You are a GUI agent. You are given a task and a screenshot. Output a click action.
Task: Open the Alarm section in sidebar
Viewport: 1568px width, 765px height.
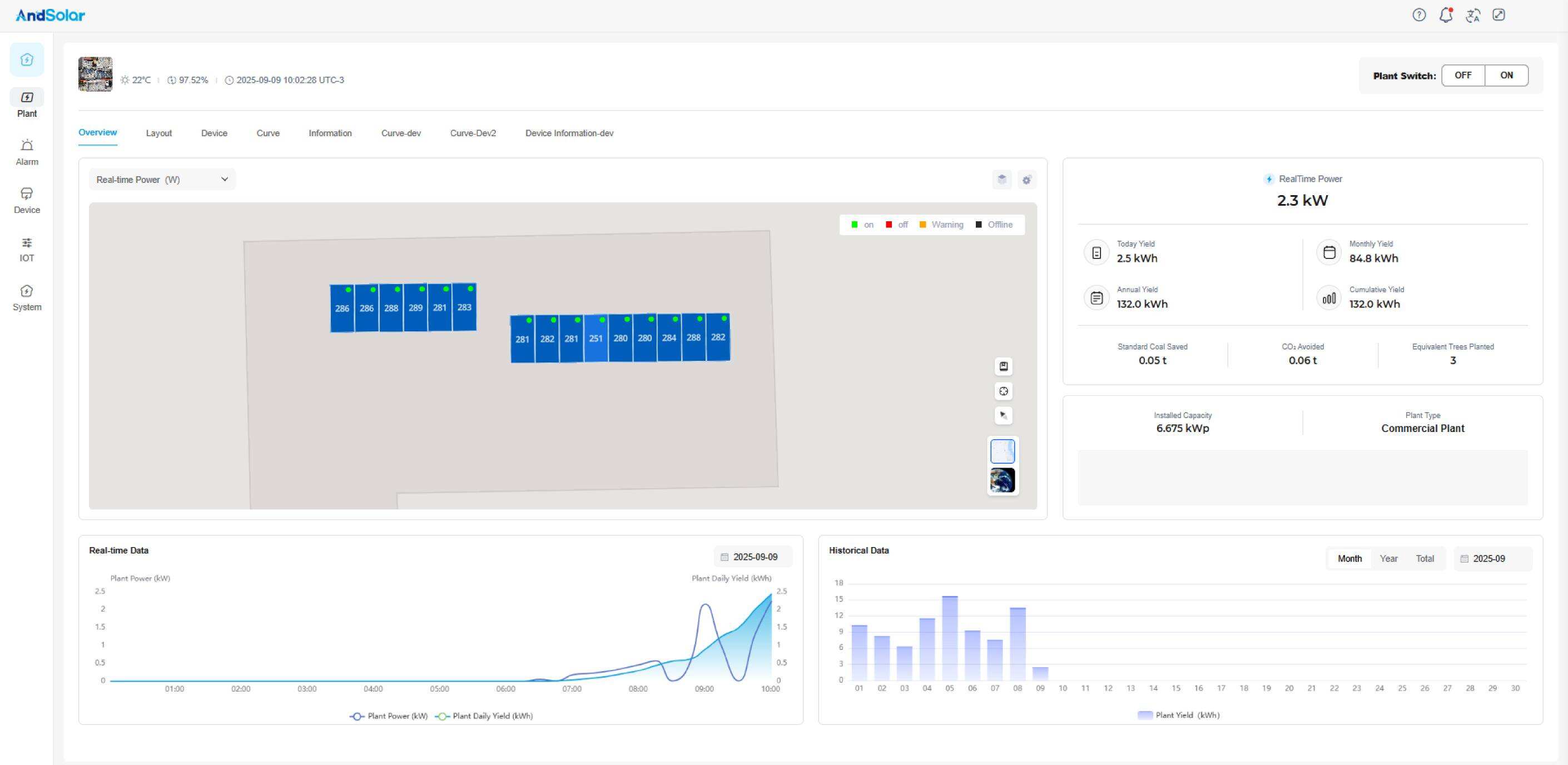pos(27,152)
